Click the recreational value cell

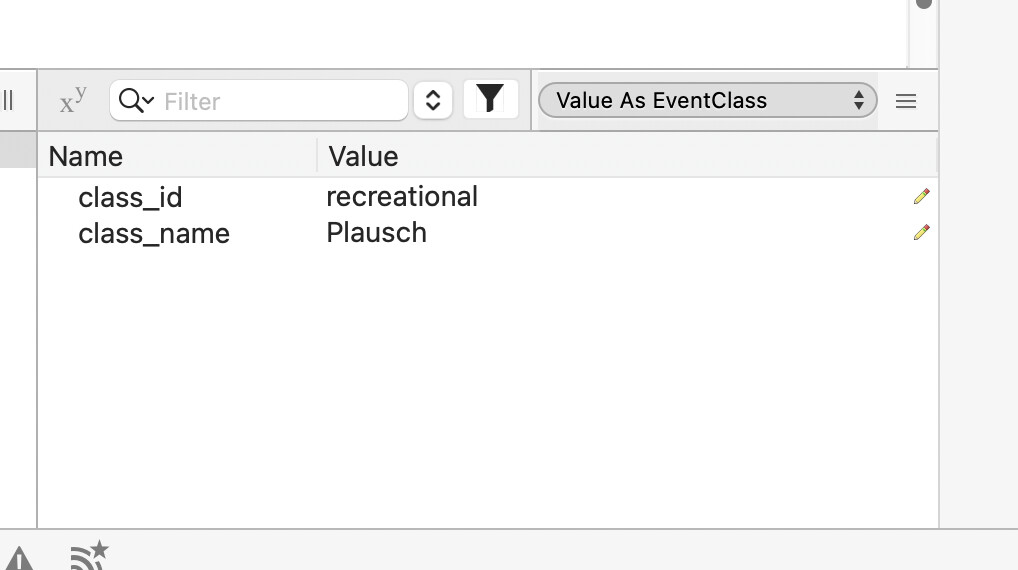(402, 196)
